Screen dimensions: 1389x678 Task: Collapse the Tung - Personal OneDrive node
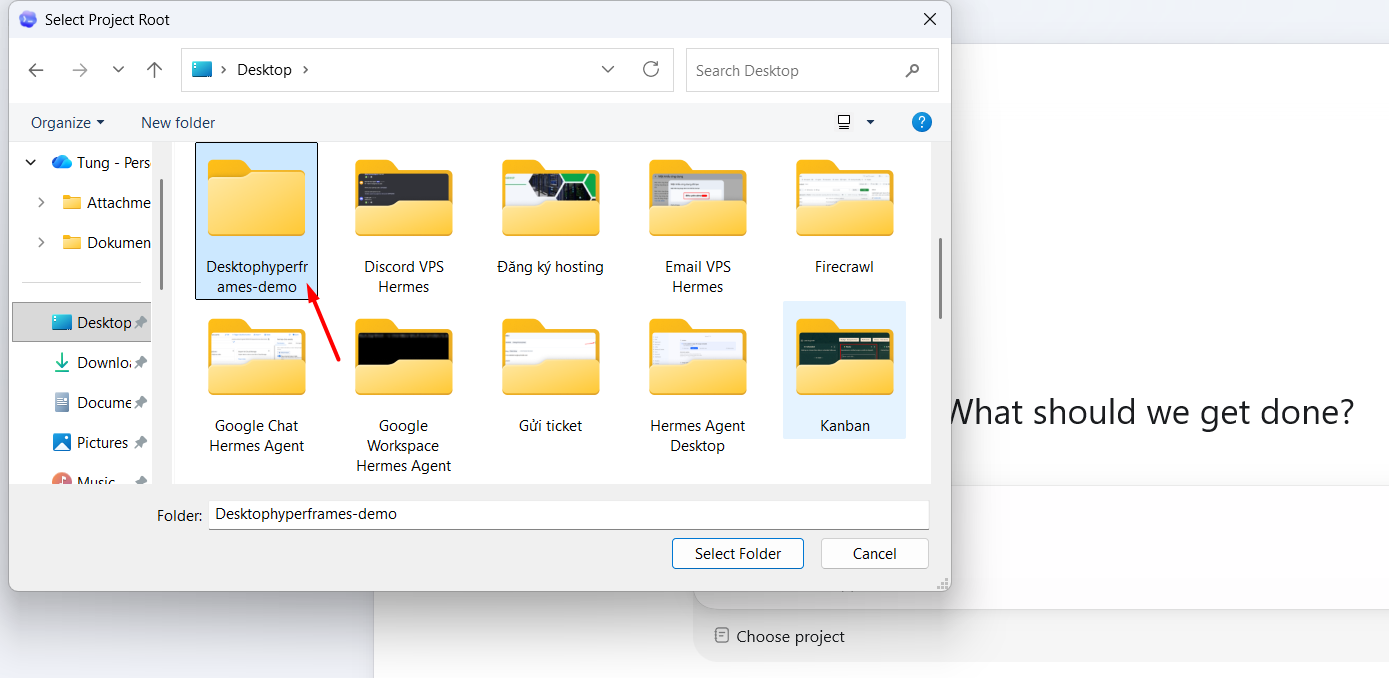point(30,162)
